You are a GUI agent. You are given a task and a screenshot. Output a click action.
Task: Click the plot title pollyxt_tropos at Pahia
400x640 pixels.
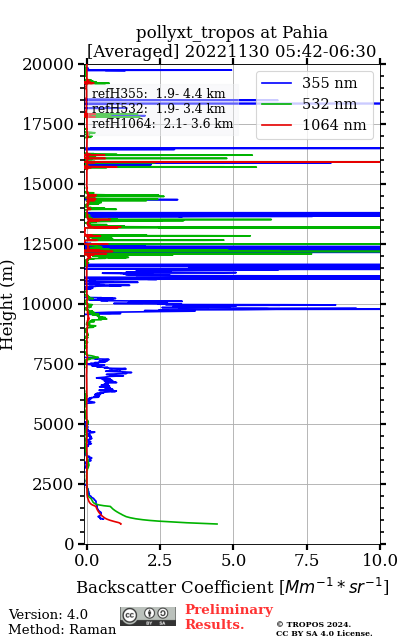click(x=231, y=32)
